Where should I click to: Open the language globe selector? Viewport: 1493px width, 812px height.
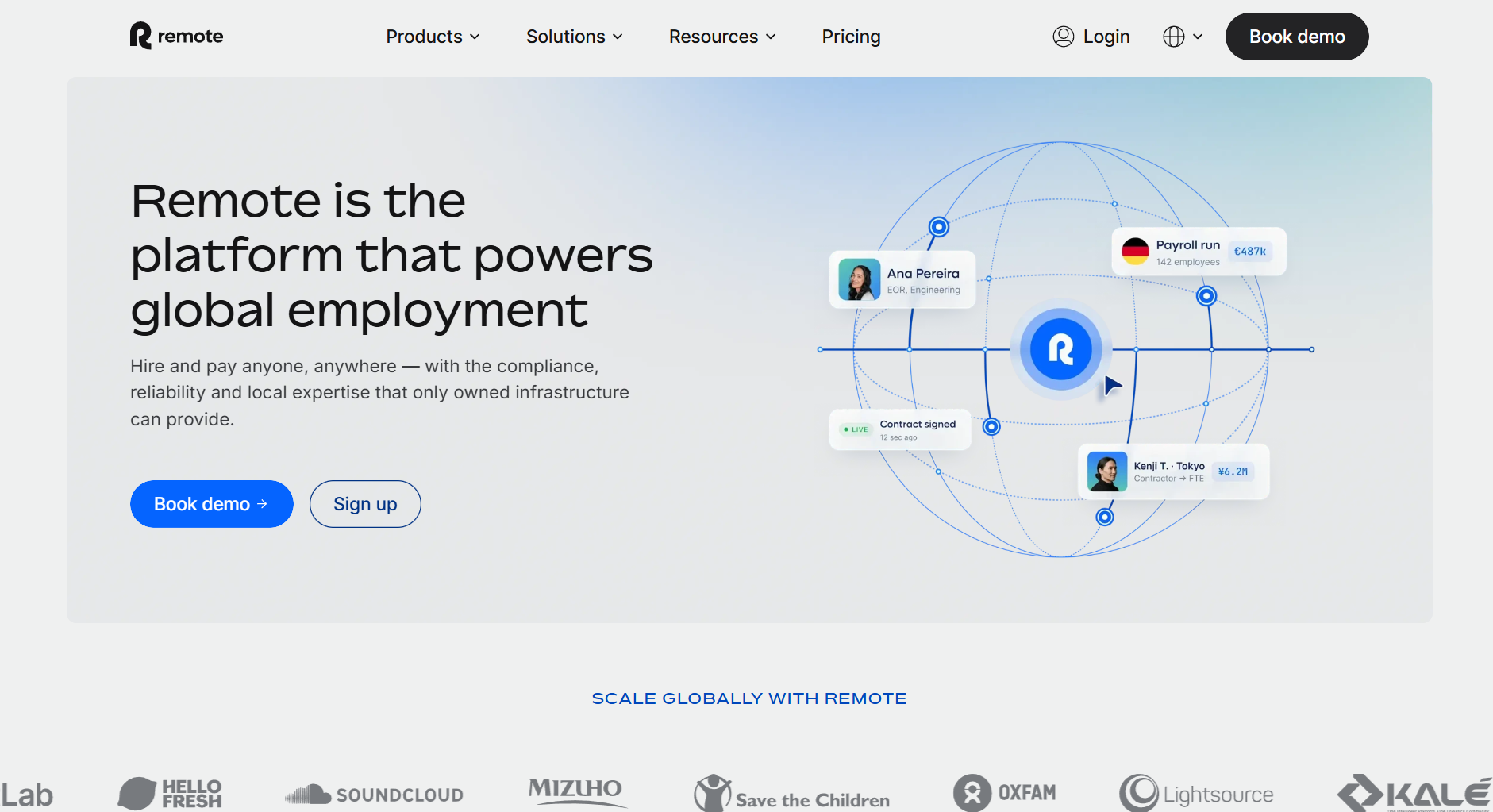1183,37
